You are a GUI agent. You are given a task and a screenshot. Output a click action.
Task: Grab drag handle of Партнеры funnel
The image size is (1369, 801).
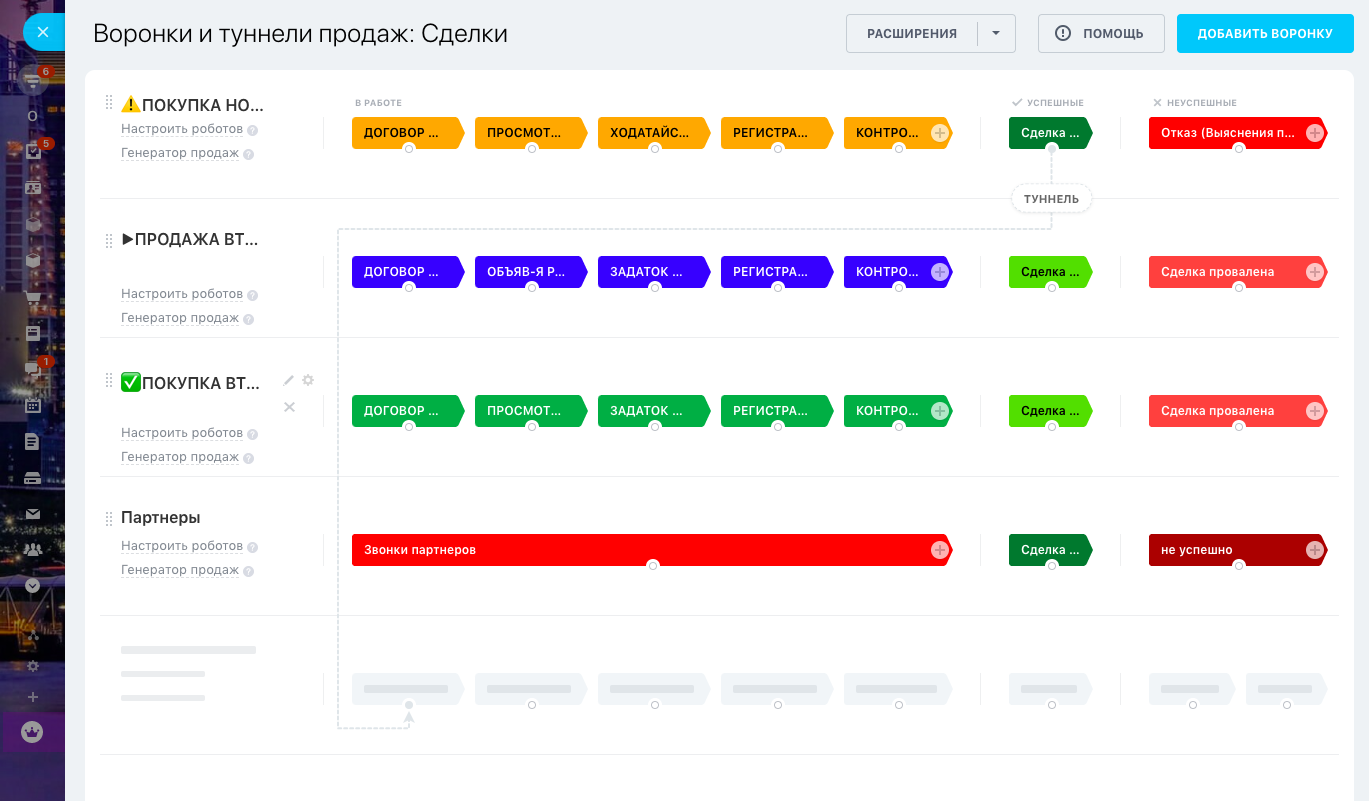pos(109,518)
